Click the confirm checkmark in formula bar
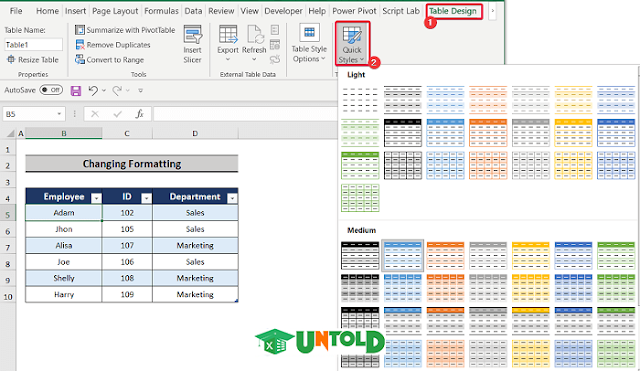Screen dimensions: 640x371 tap(118, 114)
